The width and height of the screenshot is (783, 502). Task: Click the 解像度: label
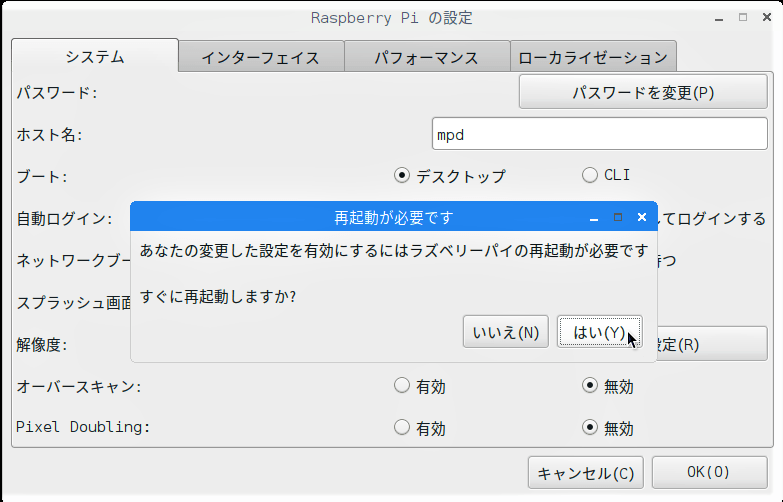point(41,344)
